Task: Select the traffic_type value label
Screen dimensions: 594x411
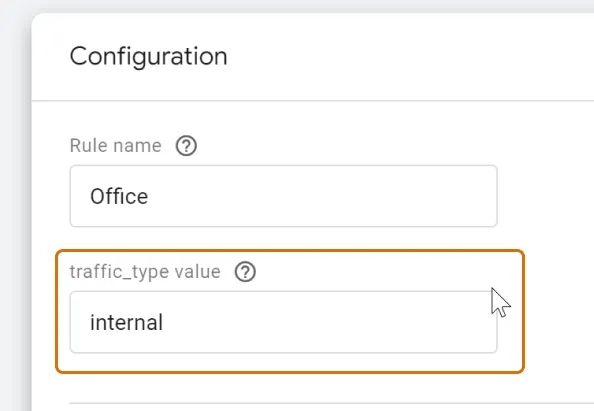Action: click(x=145, y=272)
